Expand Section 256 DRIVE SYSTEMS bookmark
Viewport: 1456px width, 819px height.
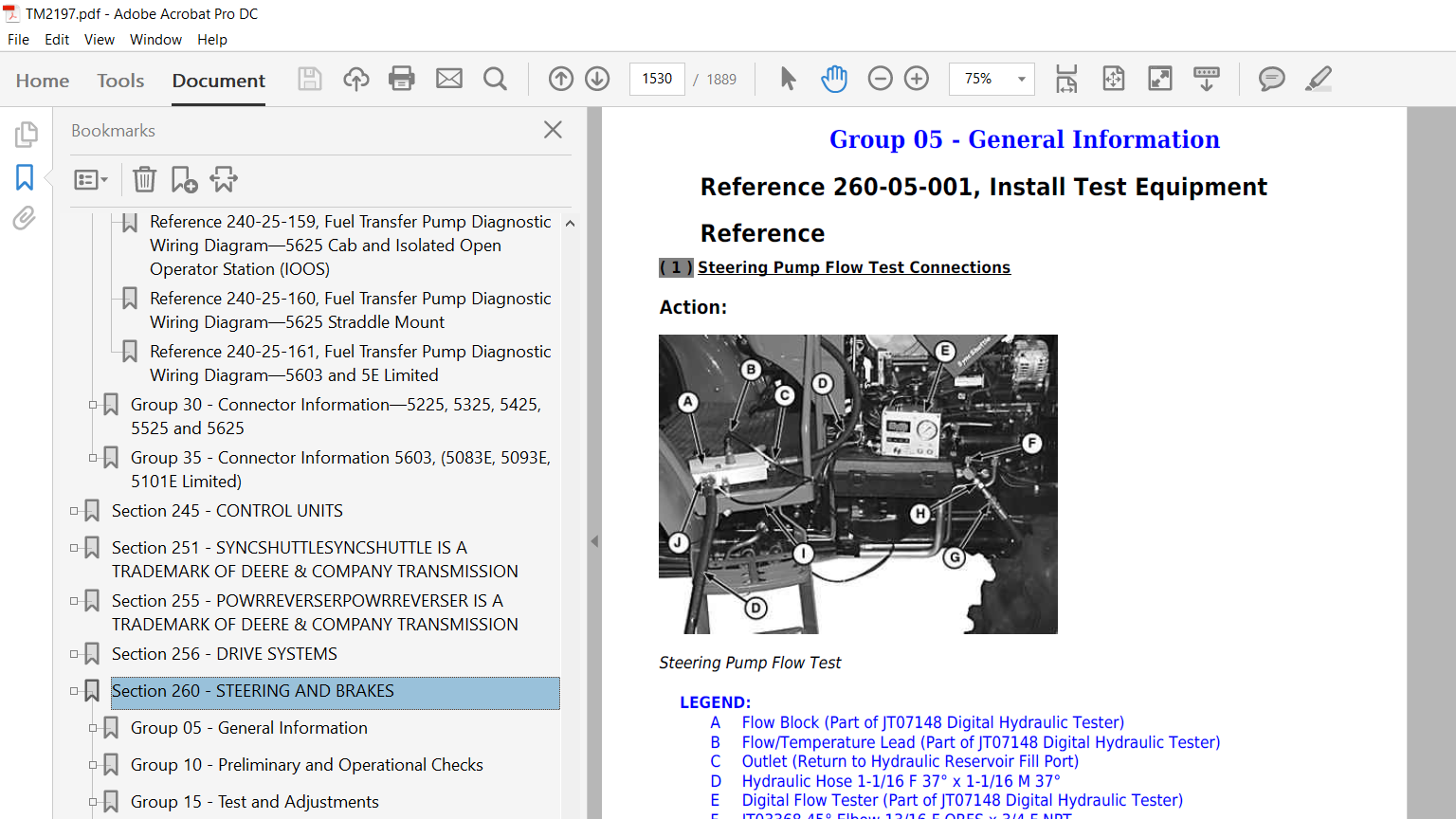pos(74,654)
